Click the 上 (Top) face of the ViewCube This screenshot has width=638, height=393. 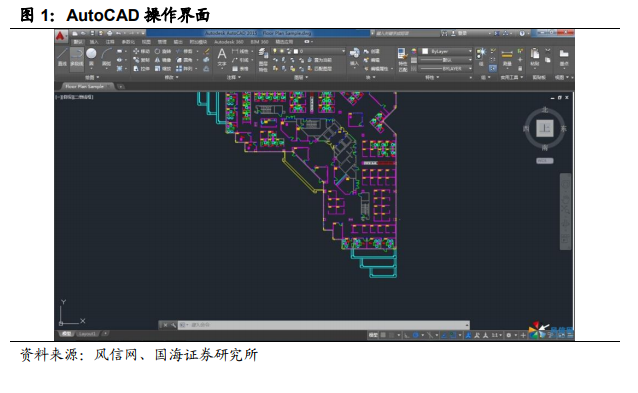(544, 129)
